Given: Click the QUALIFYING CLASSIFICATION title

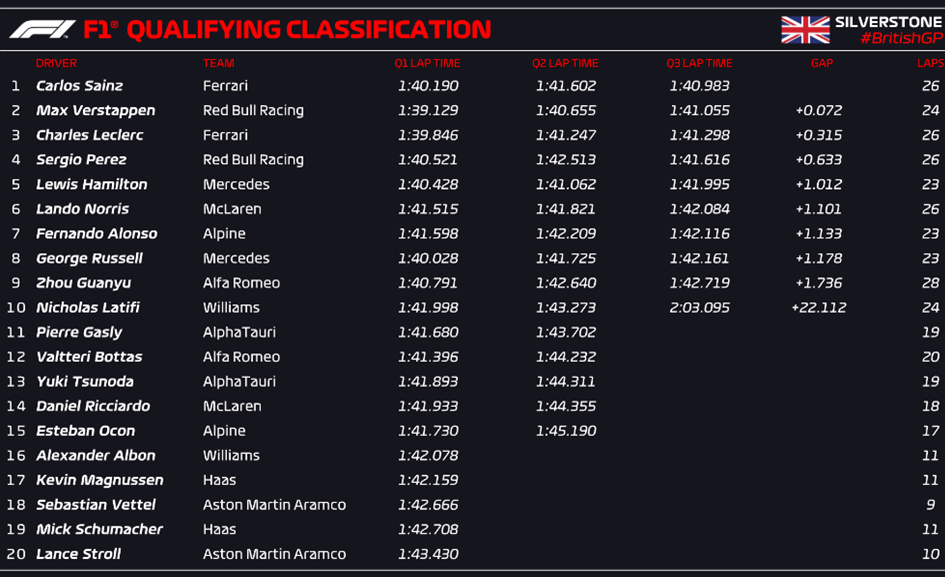Looking at the screenshot, I should click(309, 30).
